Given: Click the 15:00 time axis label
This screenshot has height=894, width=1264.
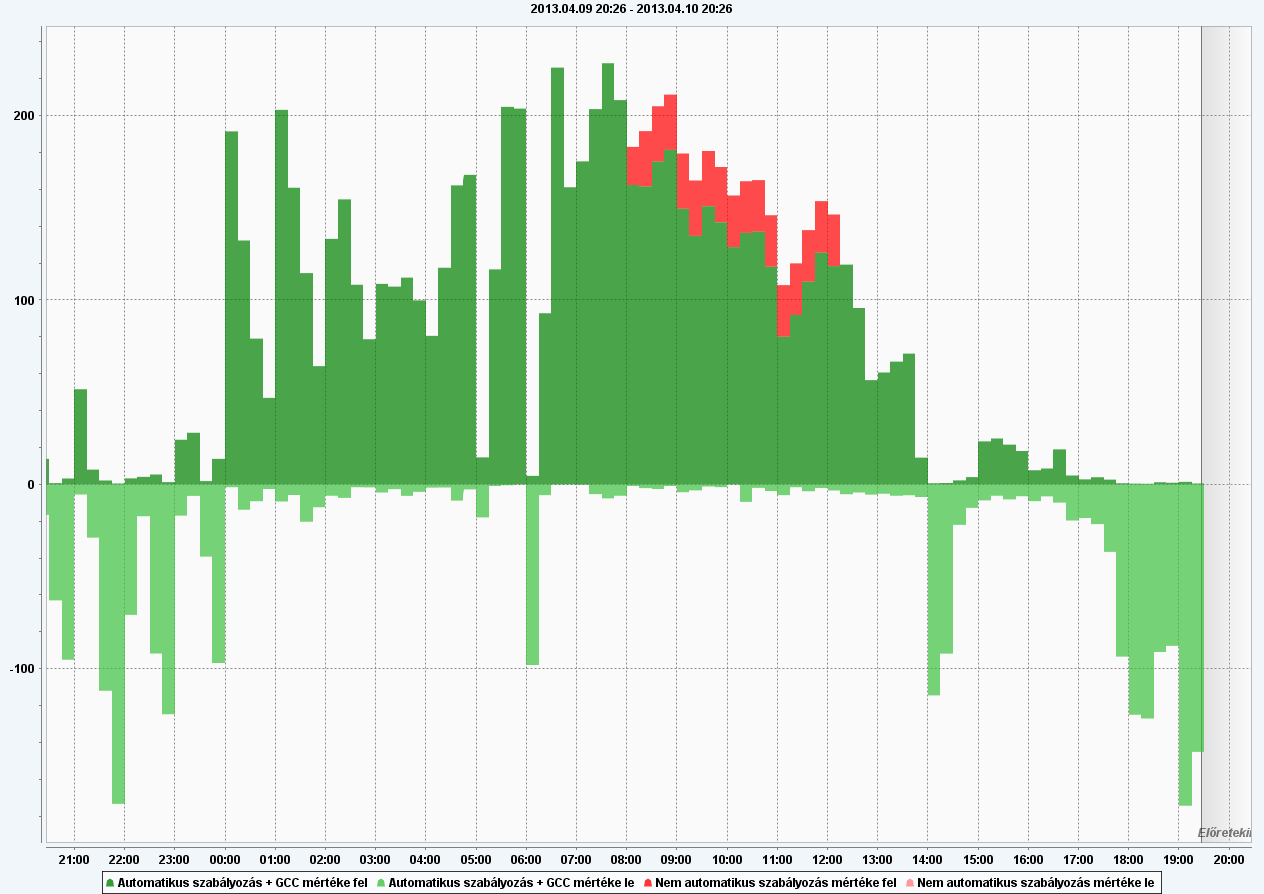Looking at the screenshot, I should [x=978, y=859].
